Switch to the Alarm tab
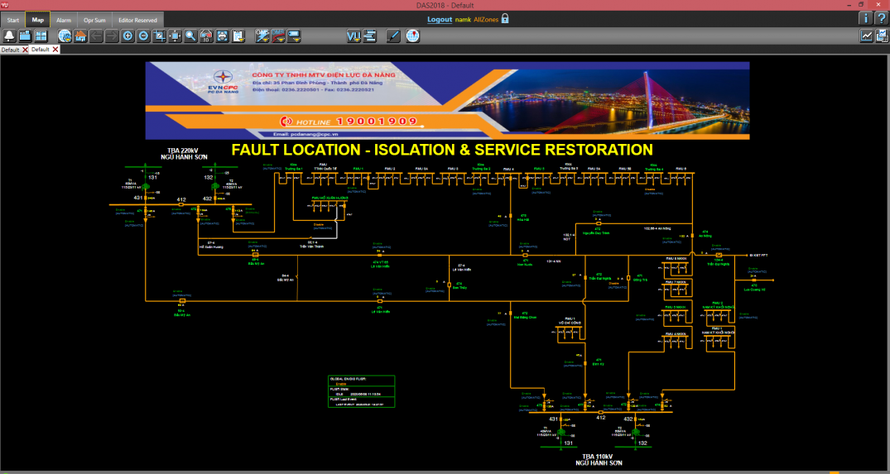This screenshot has height=474, width=890. coord(63,19)
